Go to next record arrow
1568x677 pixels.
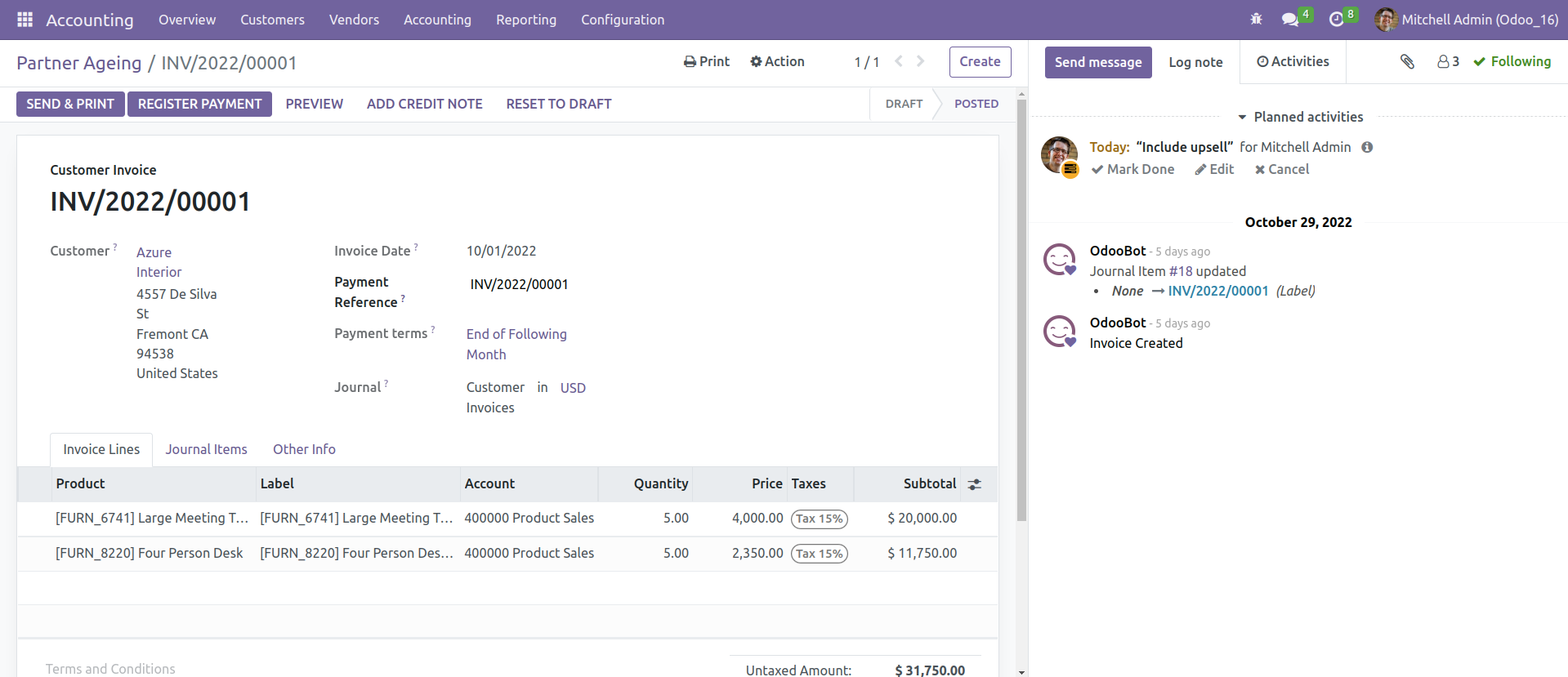coord(920,61)
